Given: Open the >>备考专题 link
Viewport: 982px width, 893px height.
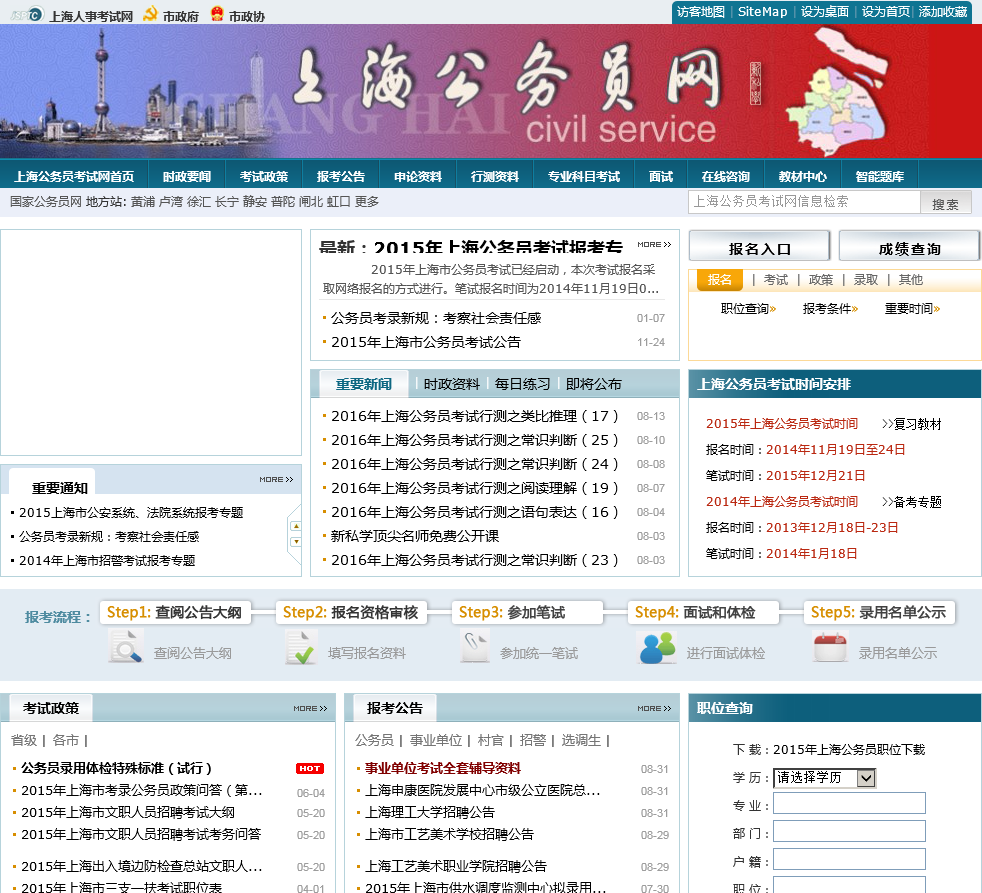Looking at the screenshot, I should (x=911, y=502).
